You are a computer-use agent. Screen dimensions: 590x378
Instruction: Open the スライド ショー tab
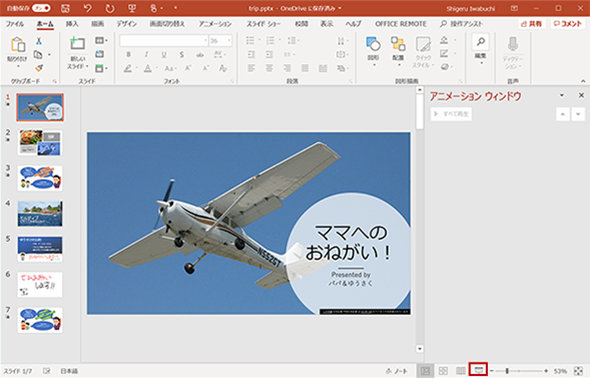263,24
